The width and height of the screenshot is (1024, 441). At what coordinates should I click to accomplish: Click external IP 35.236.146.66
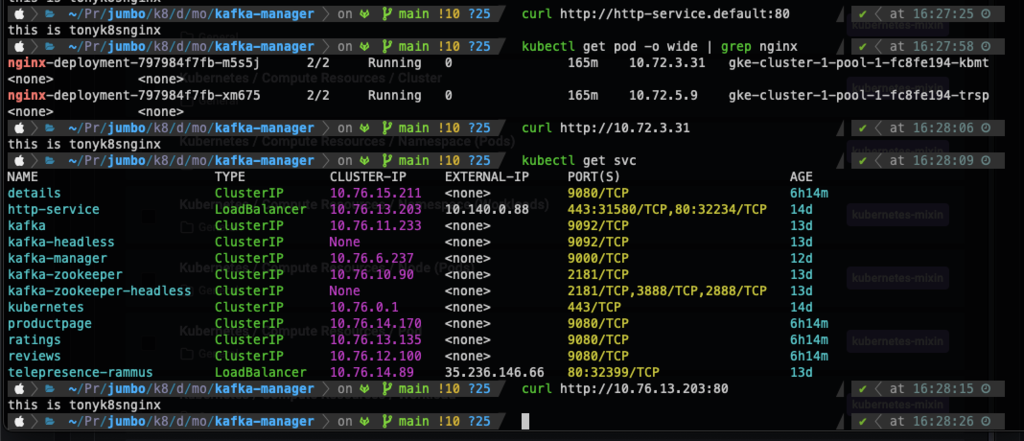click(494, 372)
